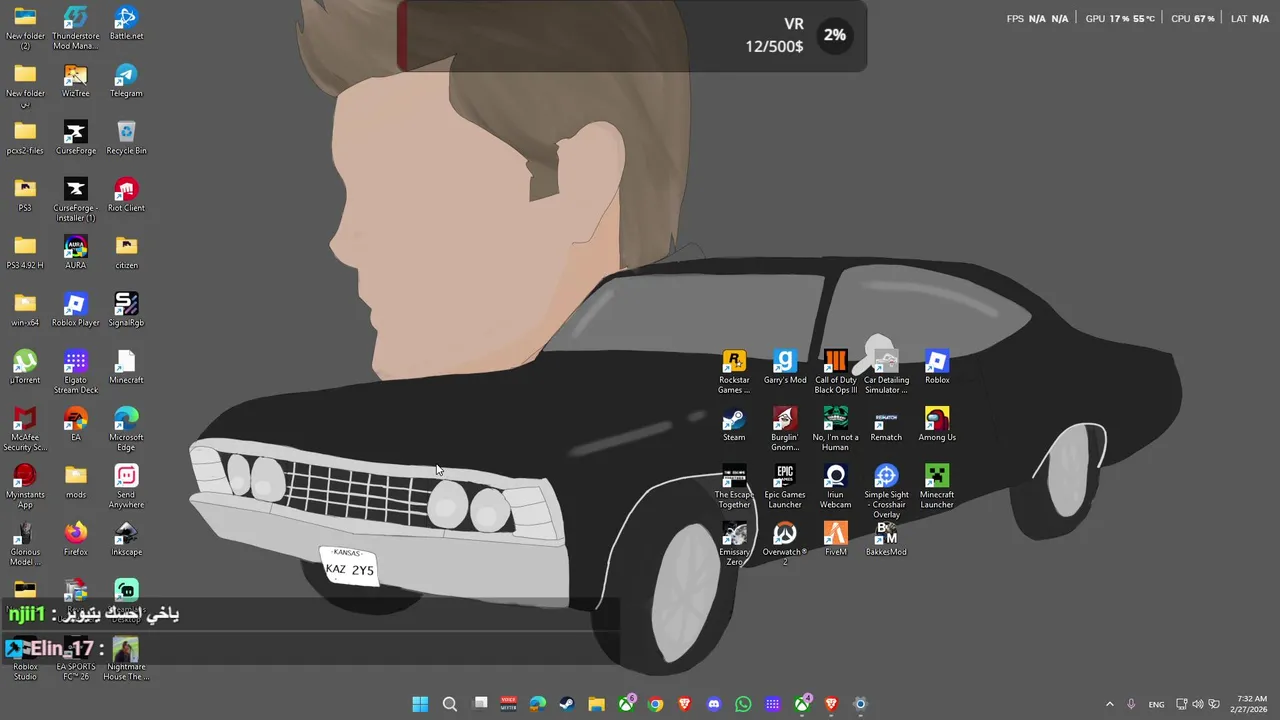
Task: Open Microsoft Edge from the desktop
Action: 126,429
